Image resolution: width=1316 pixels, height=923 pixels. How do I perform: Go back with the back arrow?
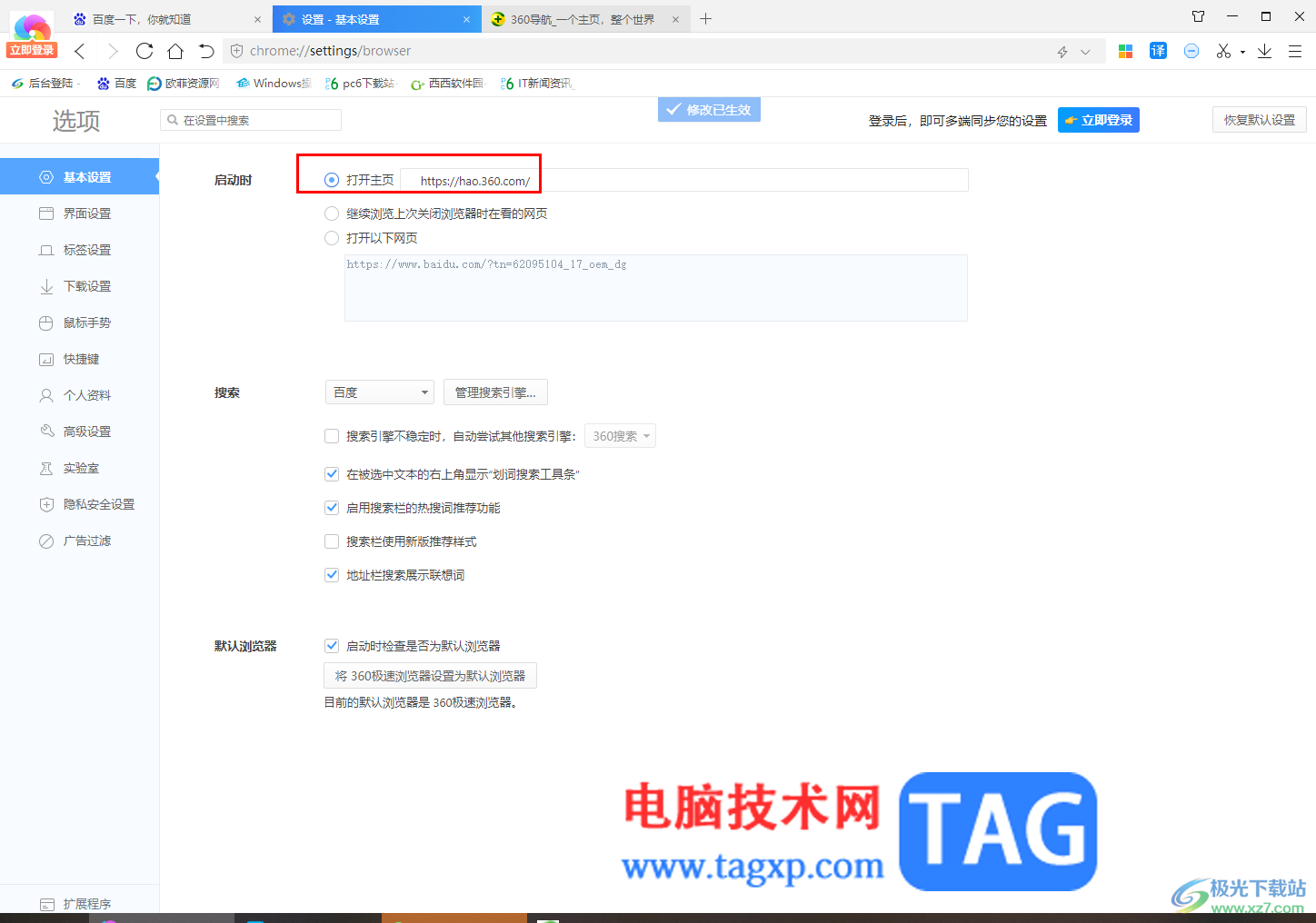tap(80, 51)
